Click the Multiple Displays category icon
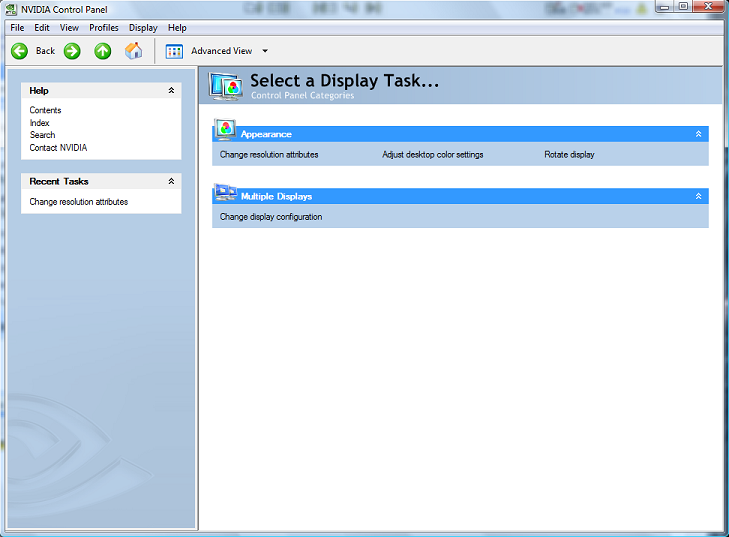 point(225,194)
